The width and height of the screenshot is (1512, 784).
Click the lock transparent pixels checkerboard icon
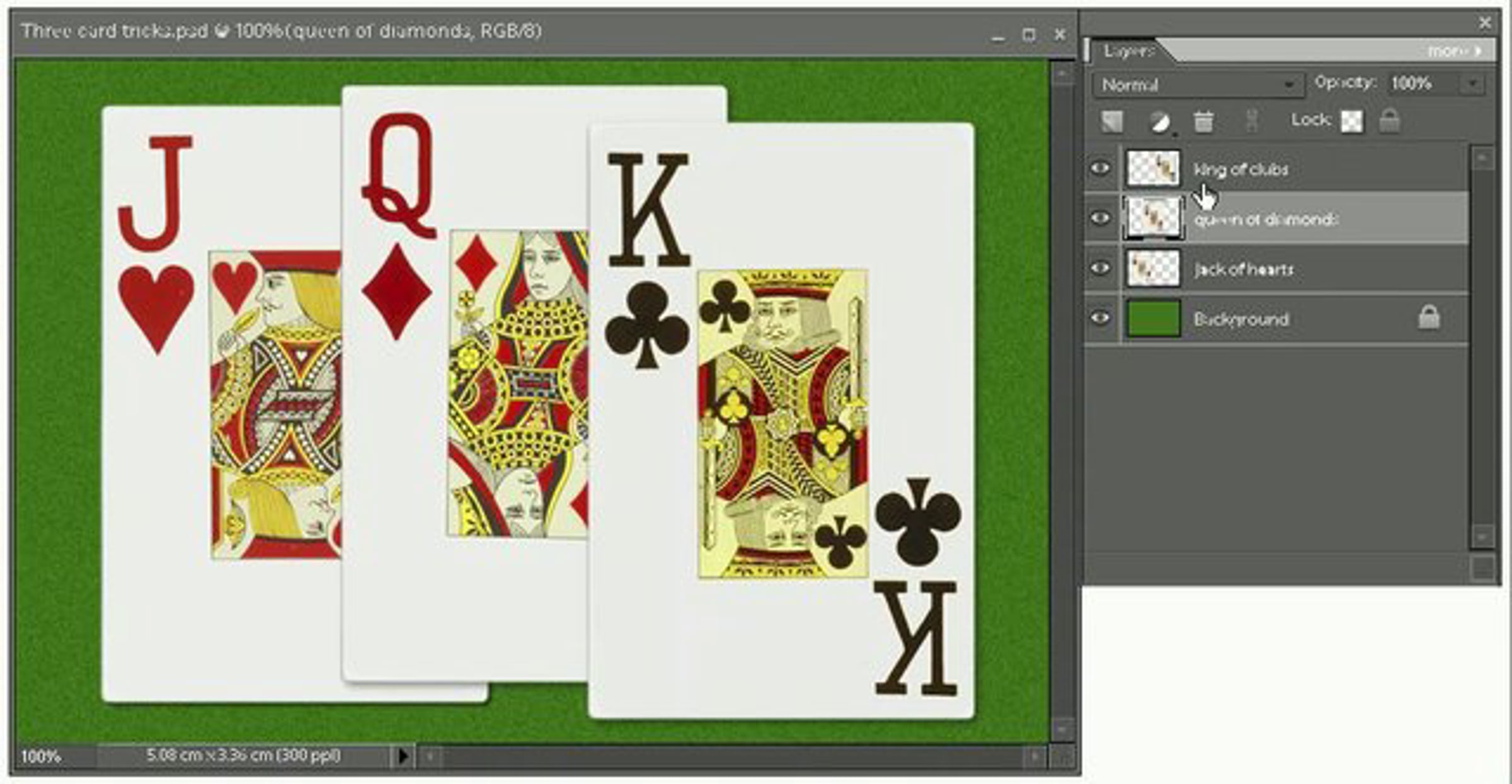[x=1351, y=121]
